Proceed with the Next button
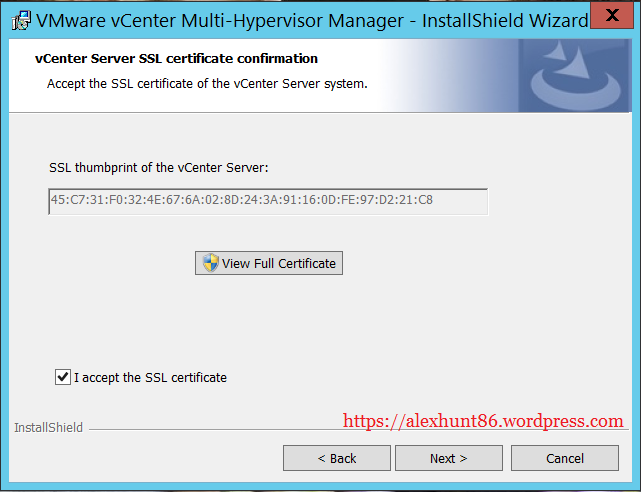The image size is (641, 492). 449,458
